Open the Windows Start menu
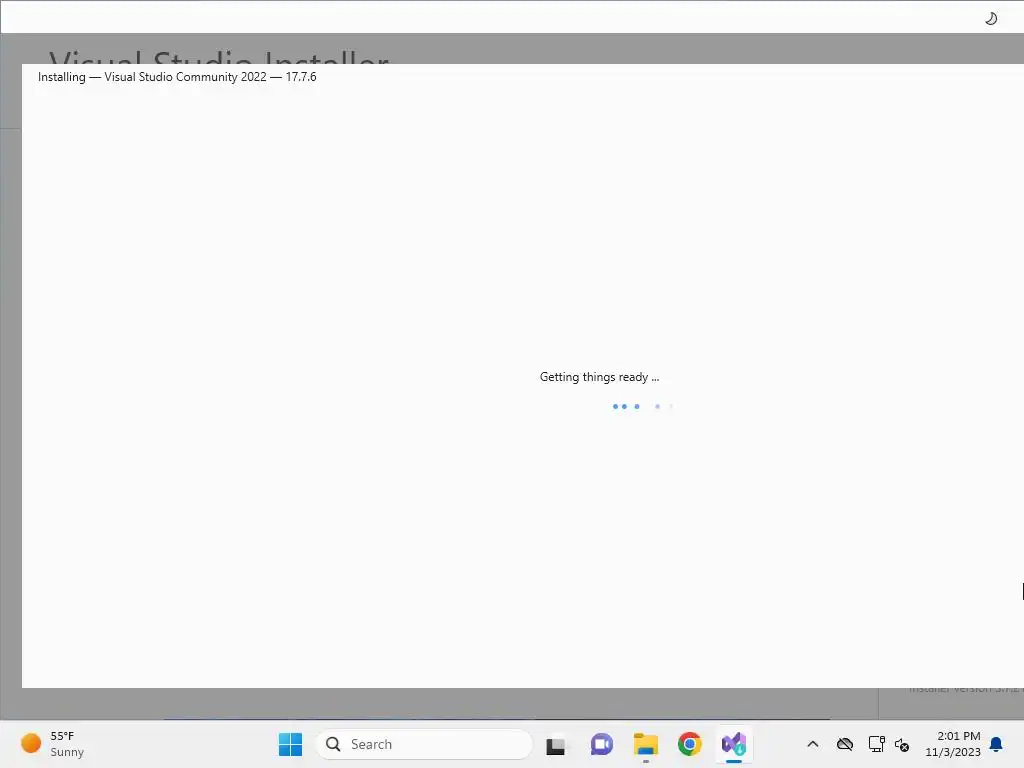This screenshot has width=1024, height=768. 290,744
